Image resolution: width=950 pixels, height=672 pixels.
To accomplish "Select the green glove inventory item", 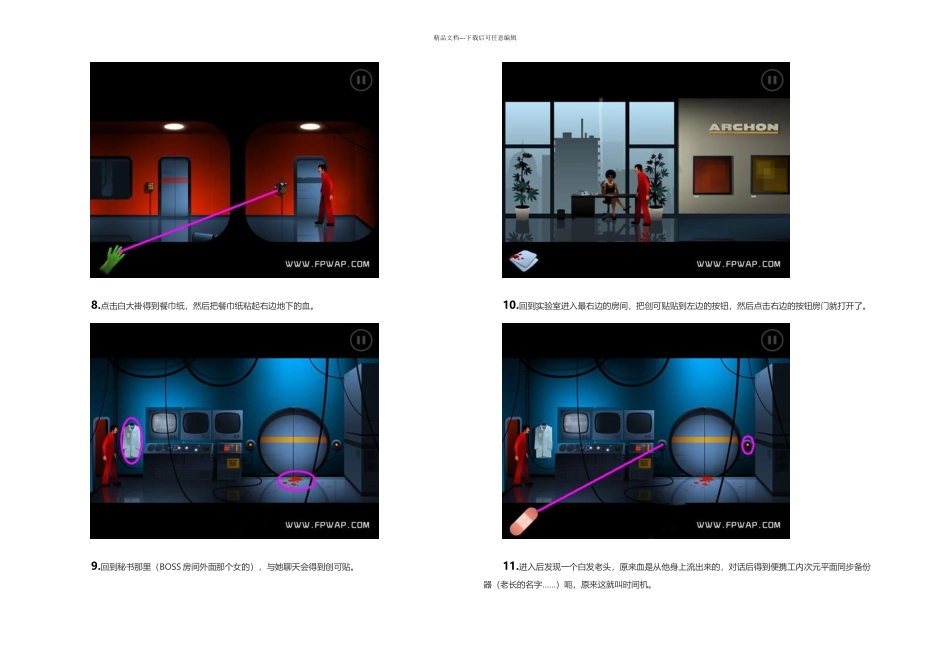I will pos(113,258).
